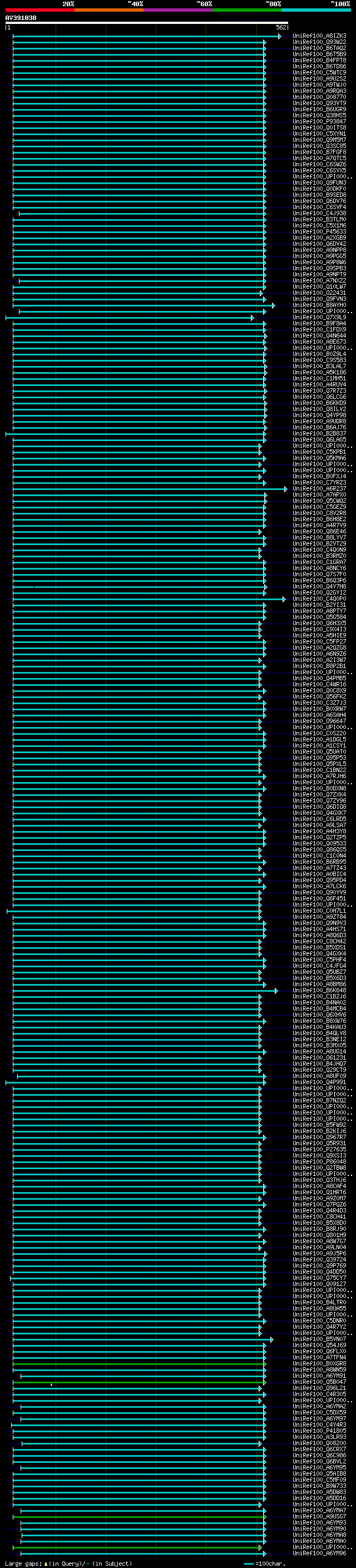
Task: Click the green ~80% identity legend segment
Action: tap(247, 10)
